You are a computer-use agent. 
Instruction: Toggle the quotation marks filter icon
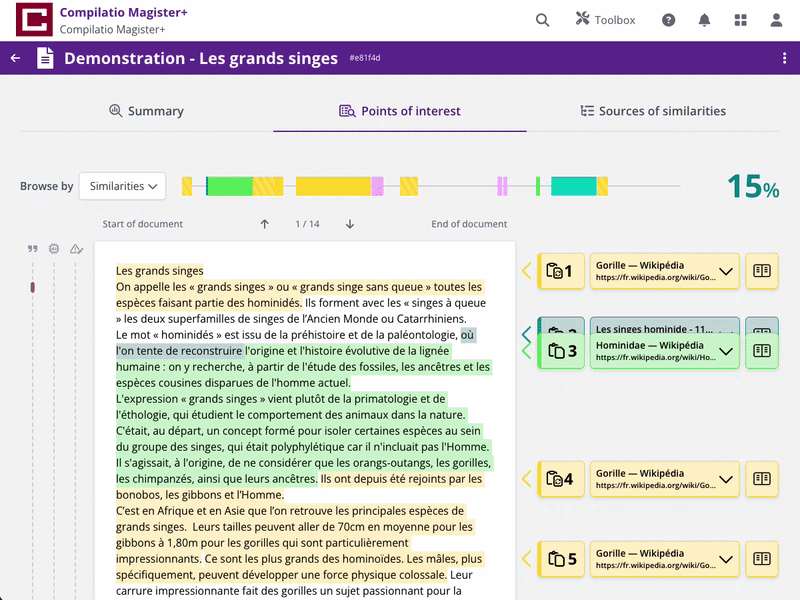(33, 249)
